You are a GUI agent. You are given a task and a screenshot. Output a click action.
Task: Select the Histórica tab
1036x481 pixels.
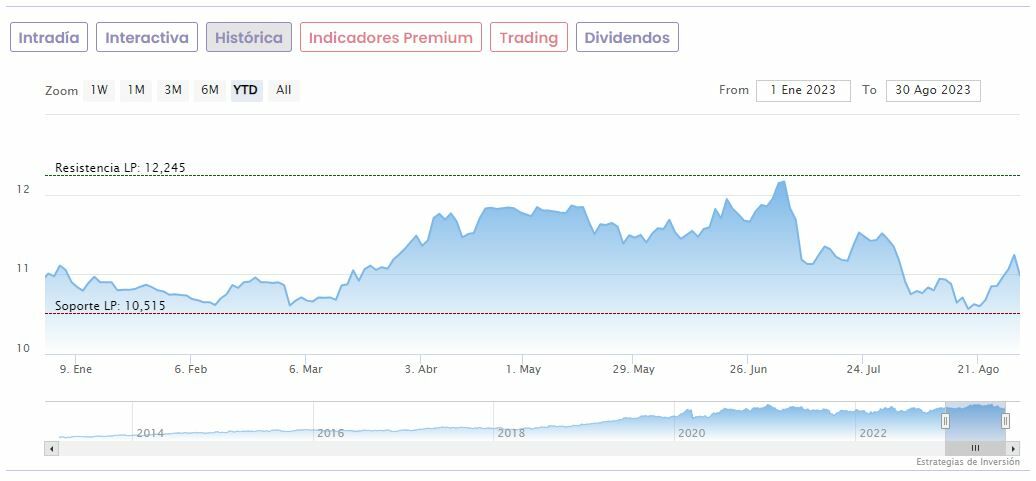coord(249,38)
